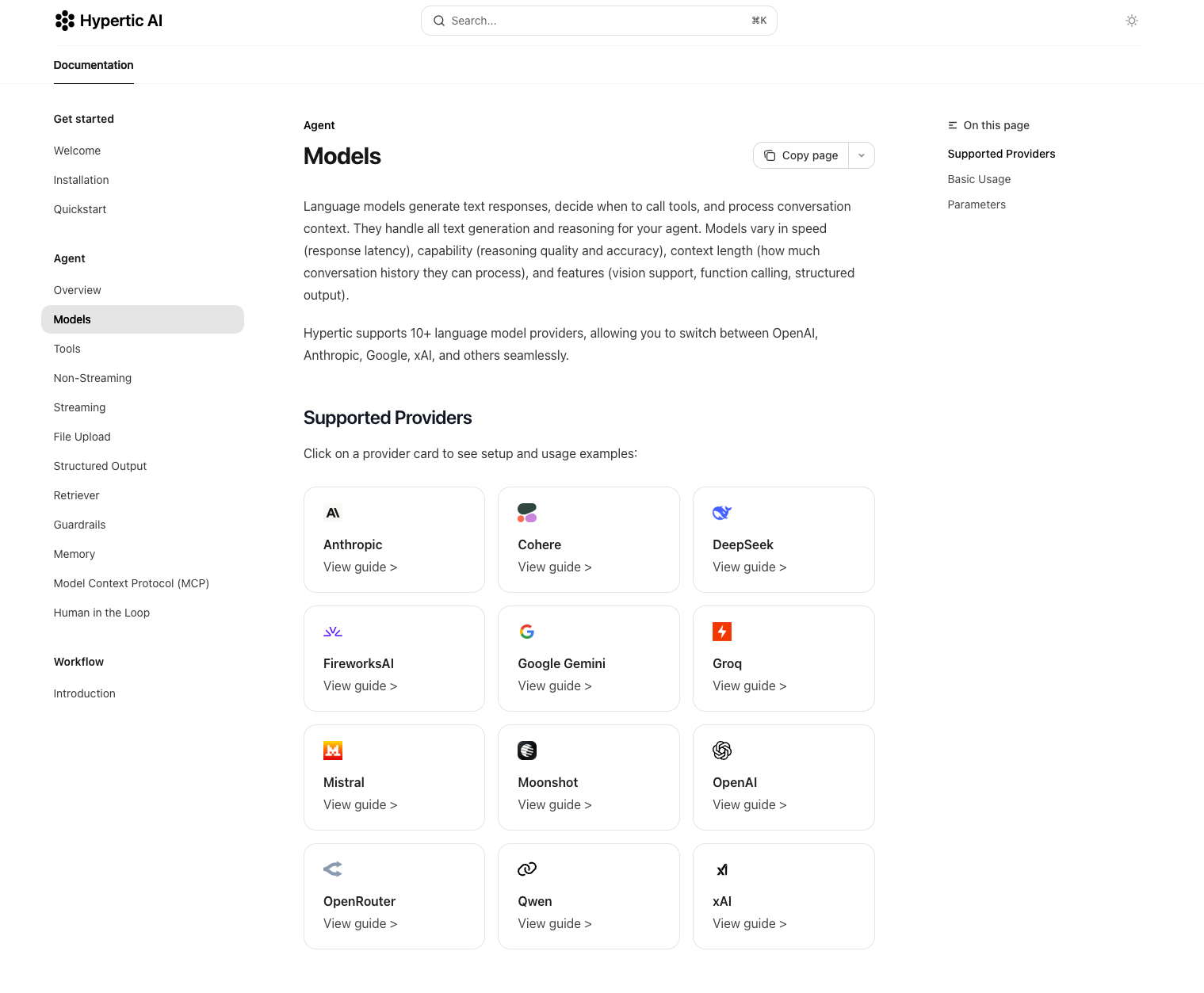Open the Google Gemini provider via its logo

(527, 632)
